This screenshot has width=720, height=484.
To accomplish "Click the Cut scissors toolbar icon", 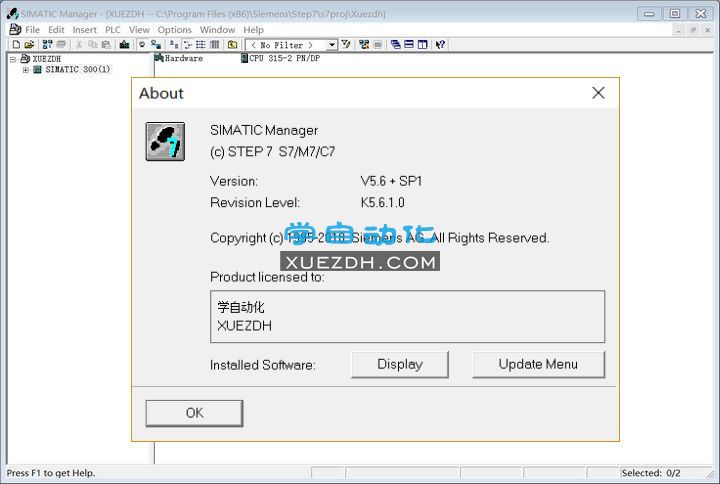I will [x=79, y=45].
